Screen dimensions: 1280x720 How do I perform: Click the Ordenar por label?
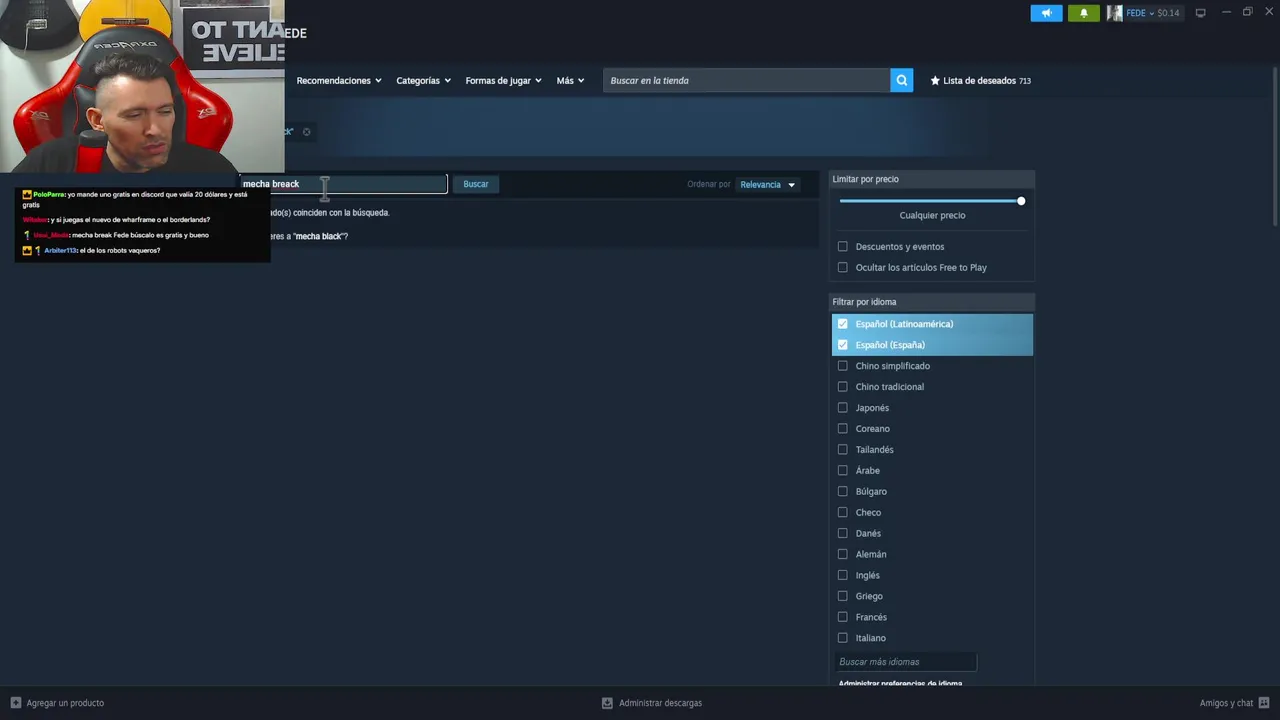[x=709, y=184]
